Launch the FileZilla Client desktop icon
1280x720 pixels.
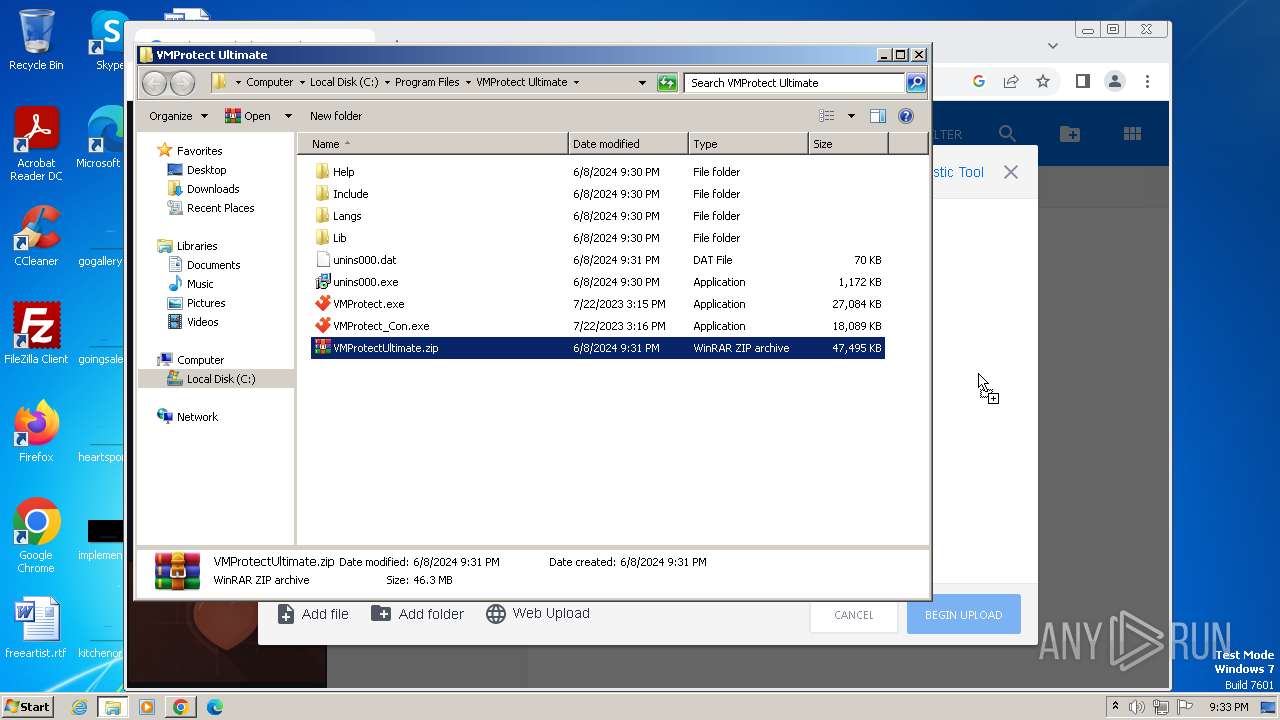pos(36,333)
